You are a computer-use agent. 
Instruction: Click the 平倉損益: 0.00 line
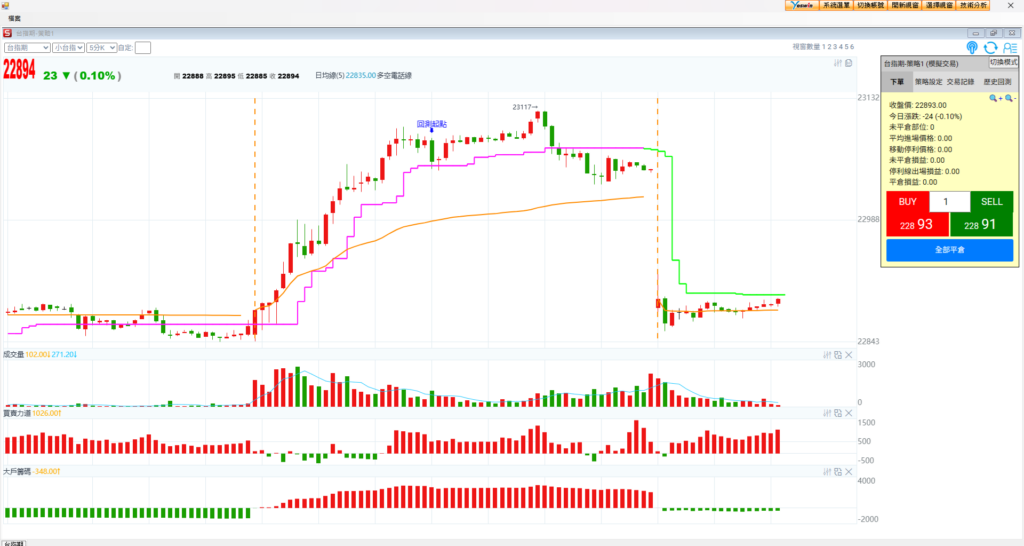(913, 182)
